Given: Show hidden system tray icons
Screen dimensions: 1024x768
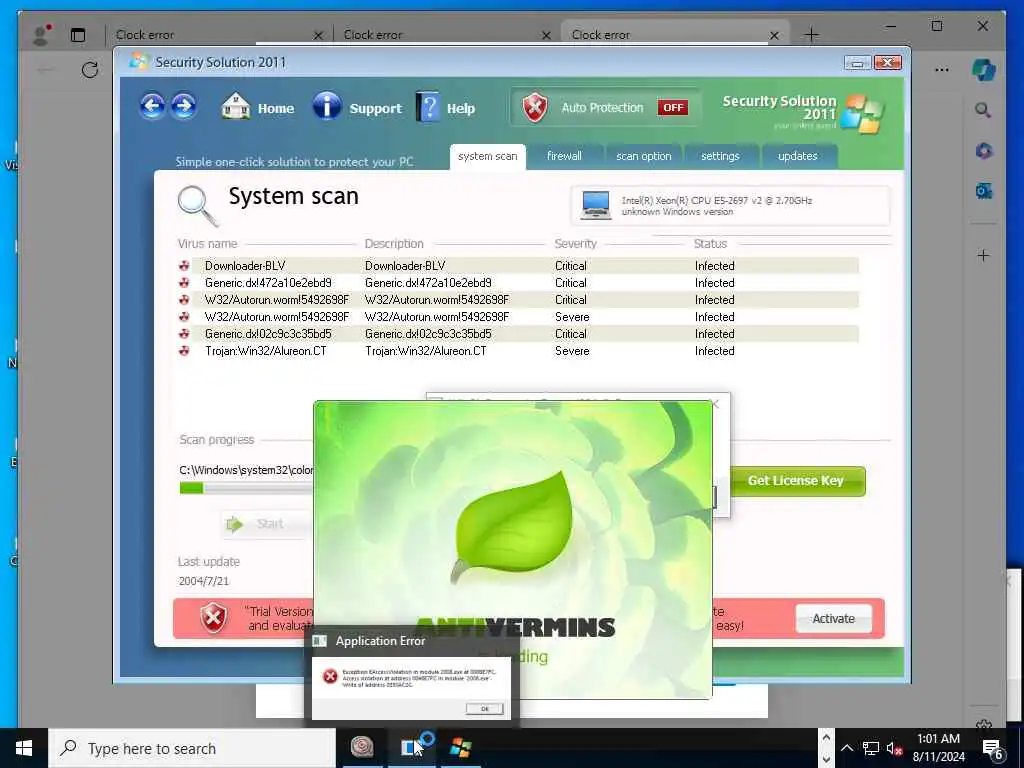Looking at the screenshot, I should coord(846,748).
